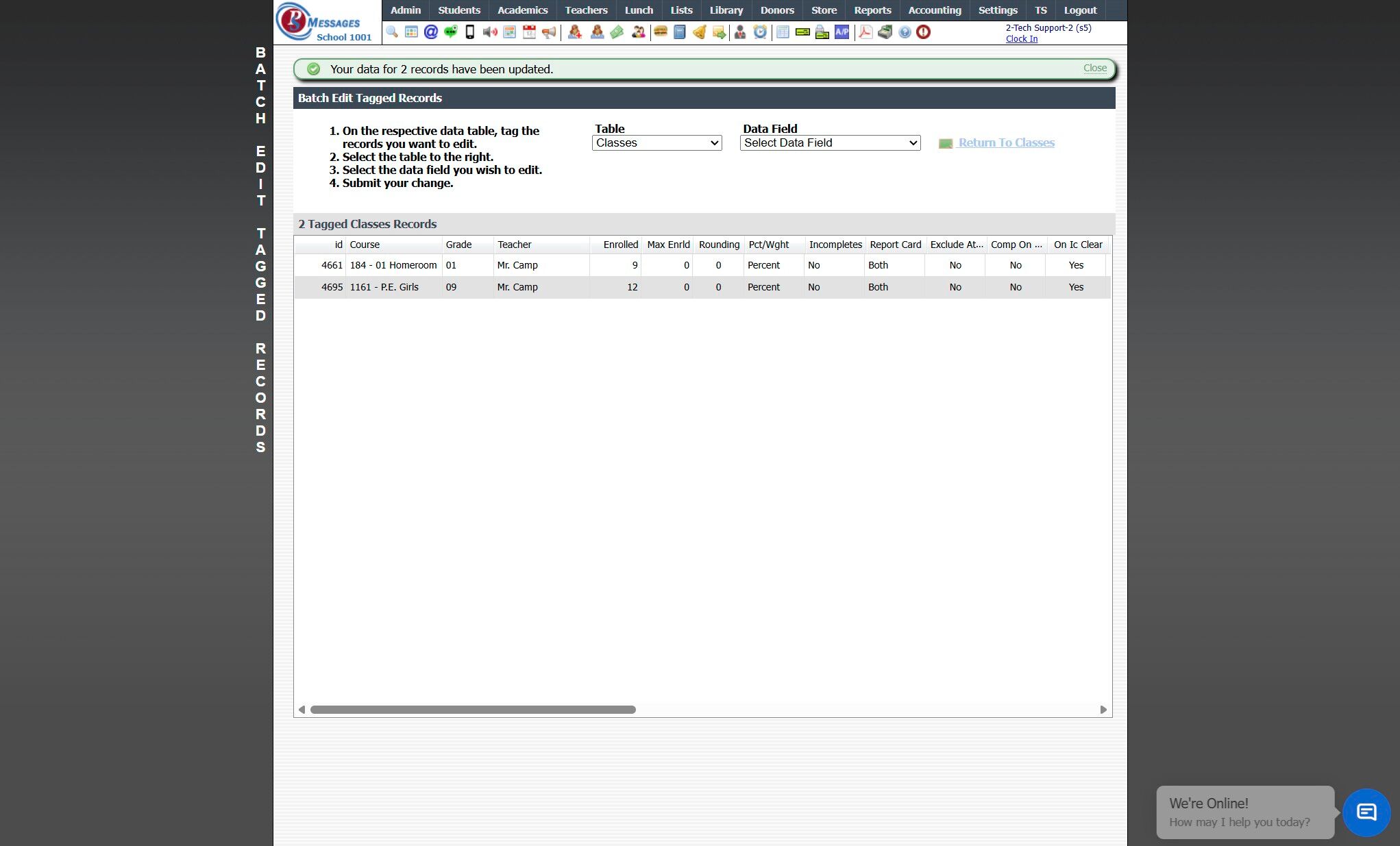This screenshot has width=1400, height=846.
Task: Click the magnifying glass search icon
Action: pyautogui.click(x=392, y=32)
